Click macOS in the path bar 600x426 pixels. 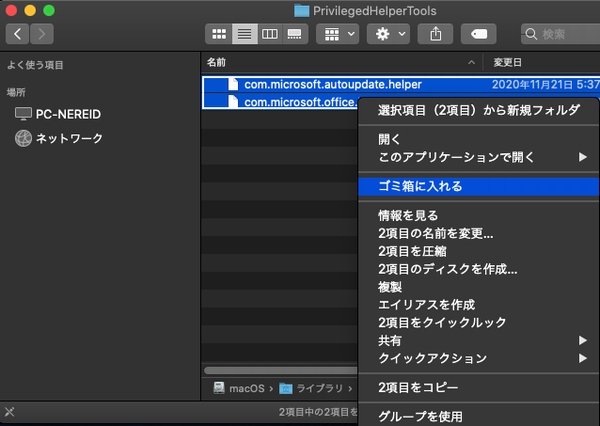point(239,388)
